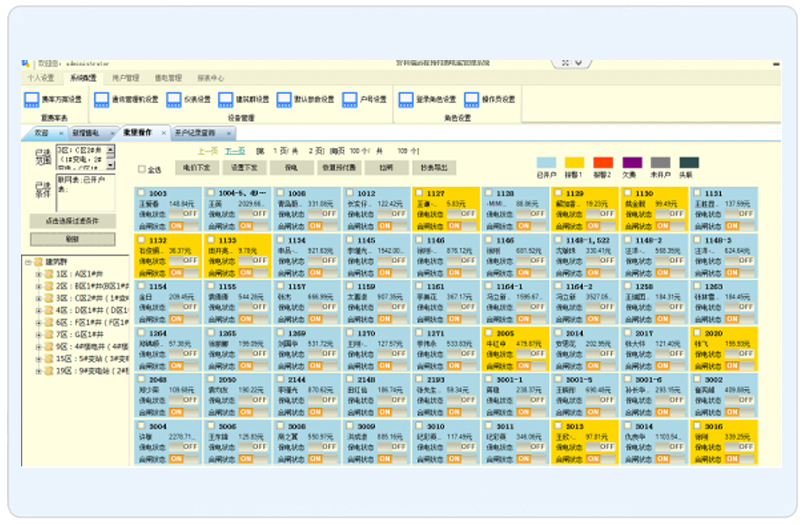Viewport: 804px width, 525px height.
Task: Tick the 全选 select-all checkbox
Action: click(x=142, y=169)
